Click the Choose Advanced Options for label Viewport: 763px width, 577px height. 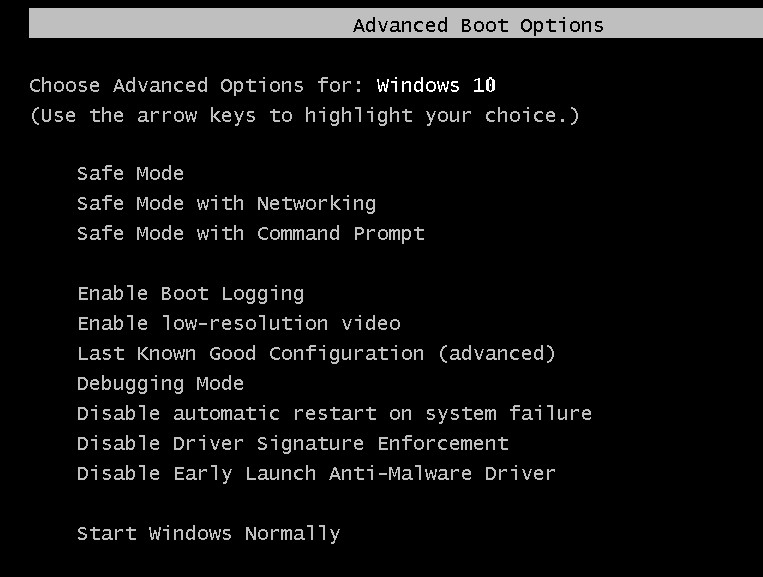point(196,85)
